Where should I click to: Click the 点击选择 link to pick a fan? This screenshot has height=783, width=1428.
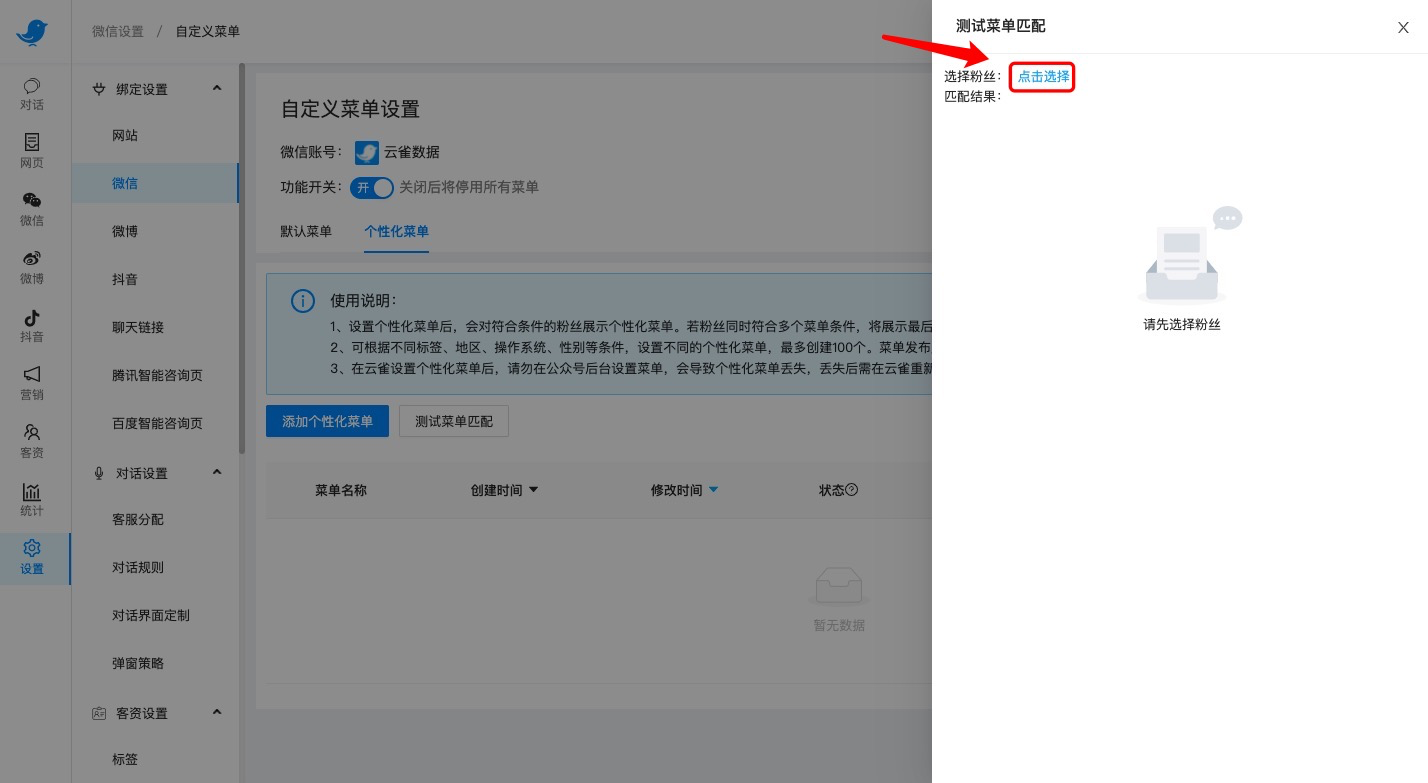pos(1042,76)
